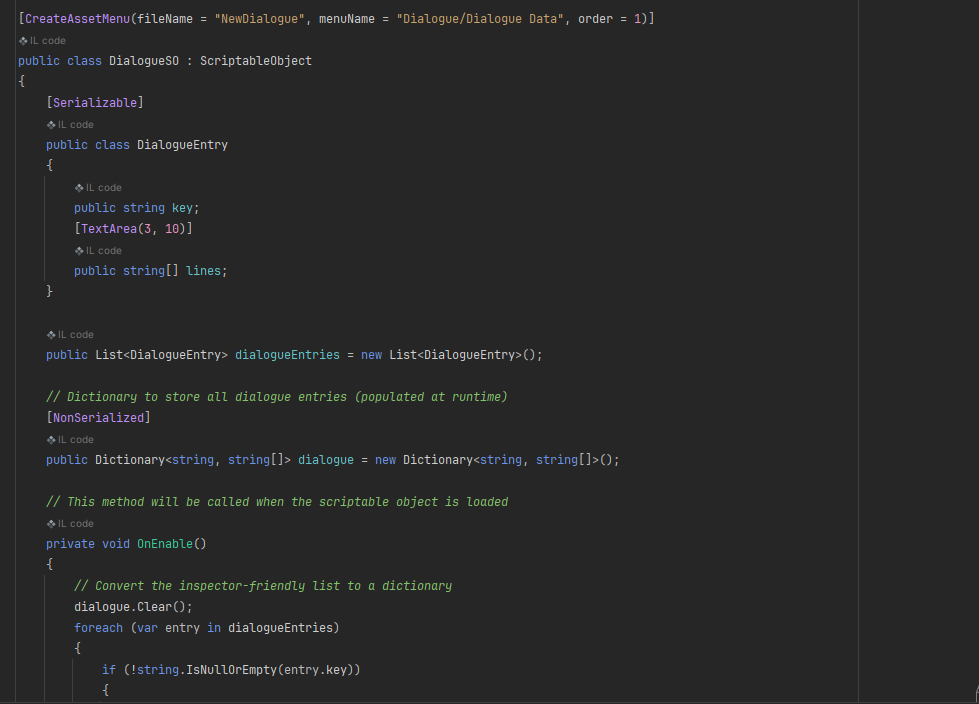Click the opening brace below DialogueSO class
979x704 pixels.
pos(22,81)
